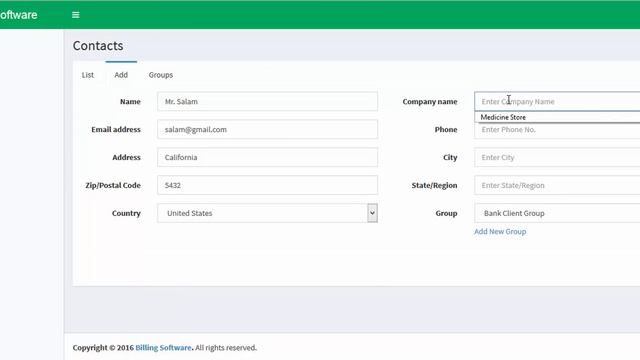
Task: Click the Phone number input field
Action: click(557, 130)
